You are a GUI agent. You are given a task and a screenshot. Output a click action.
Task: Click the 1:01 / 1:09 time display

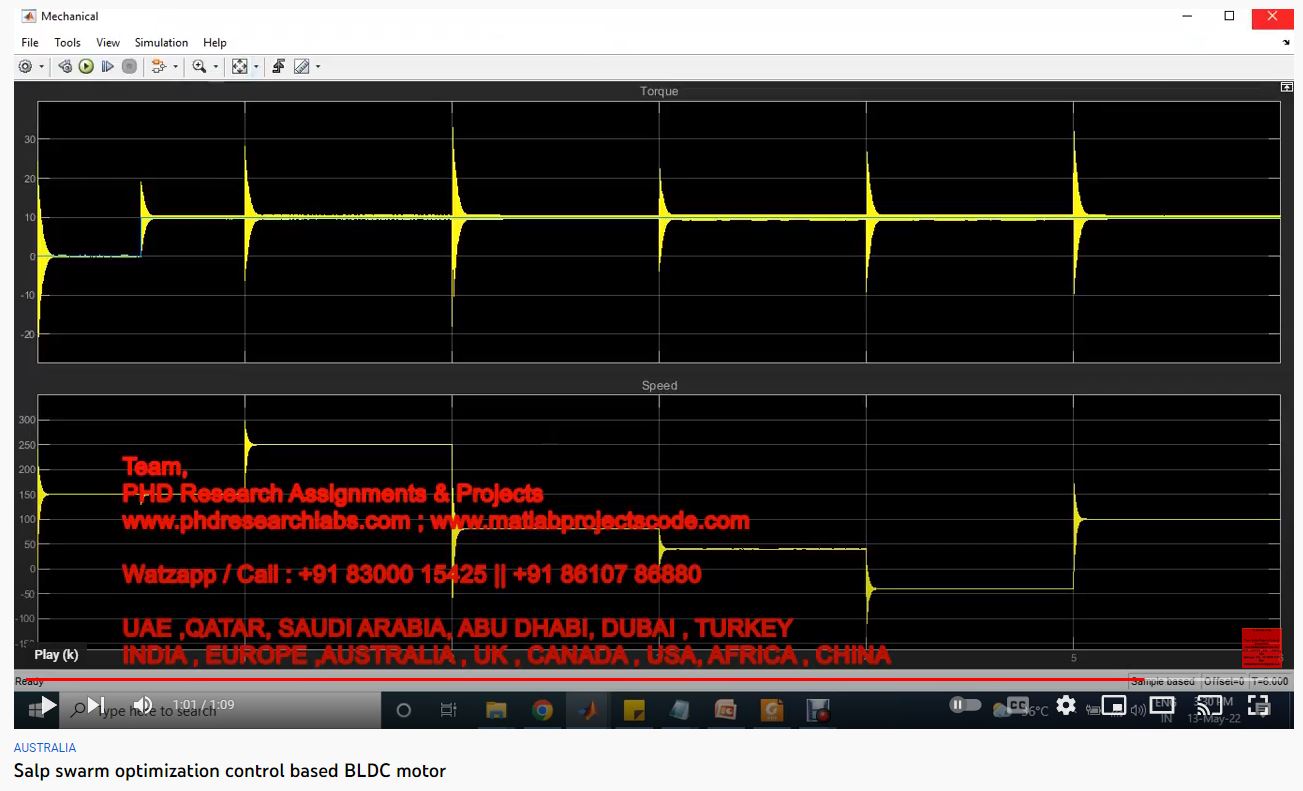coord(203,705)
